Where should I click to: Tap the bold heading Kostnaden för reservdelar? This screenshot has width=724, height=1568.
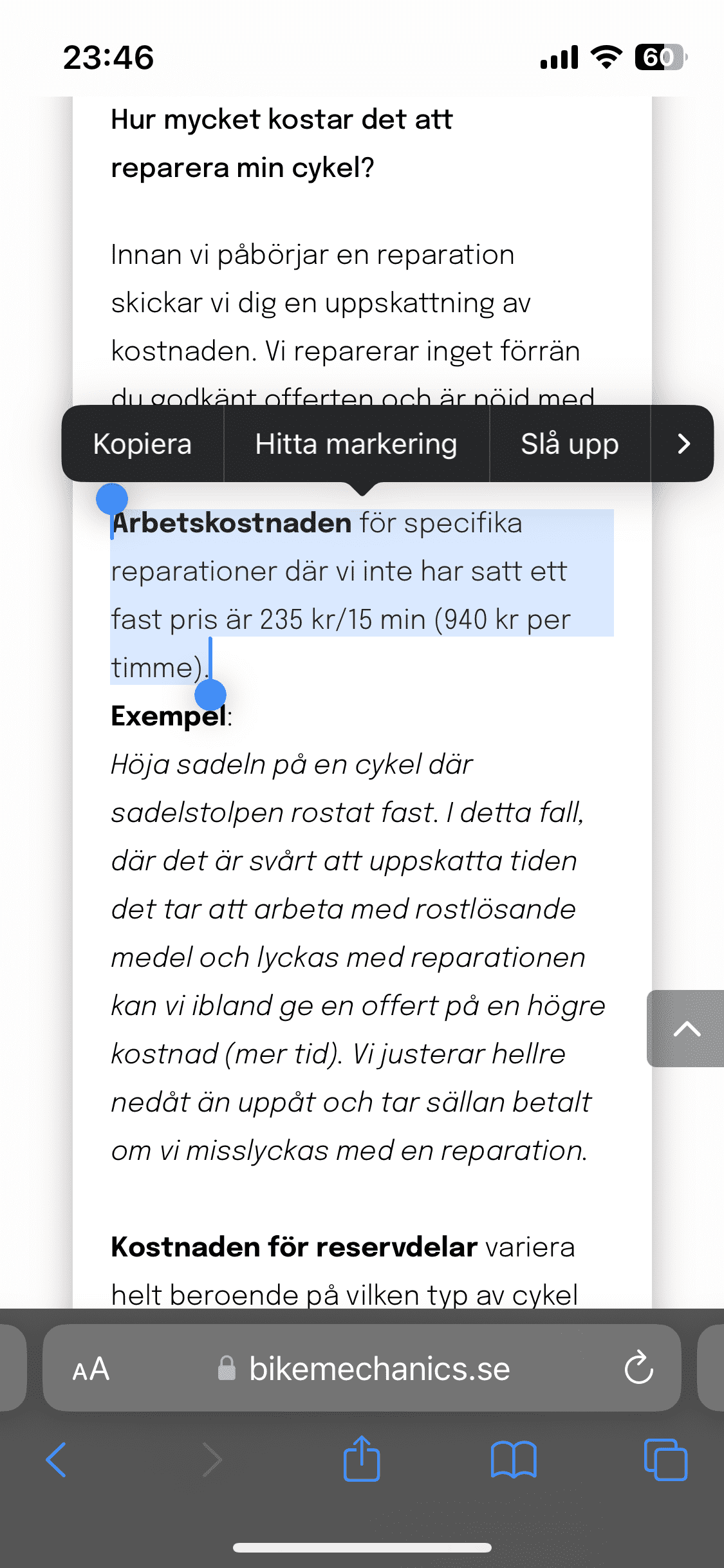coord(294,1247)
